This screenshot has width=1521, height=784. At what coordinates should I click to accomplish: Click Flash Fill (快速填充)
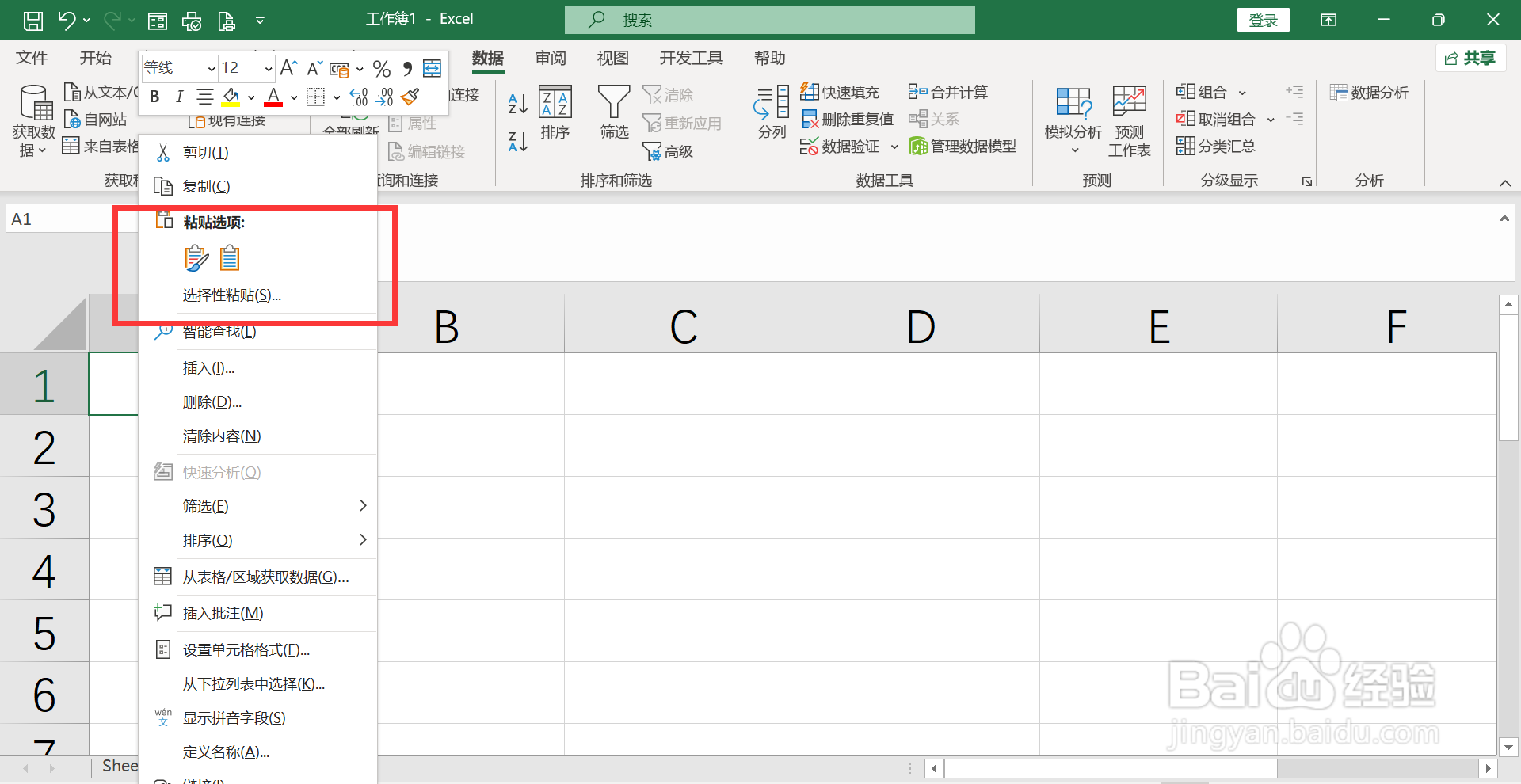(x=840, y=92)
